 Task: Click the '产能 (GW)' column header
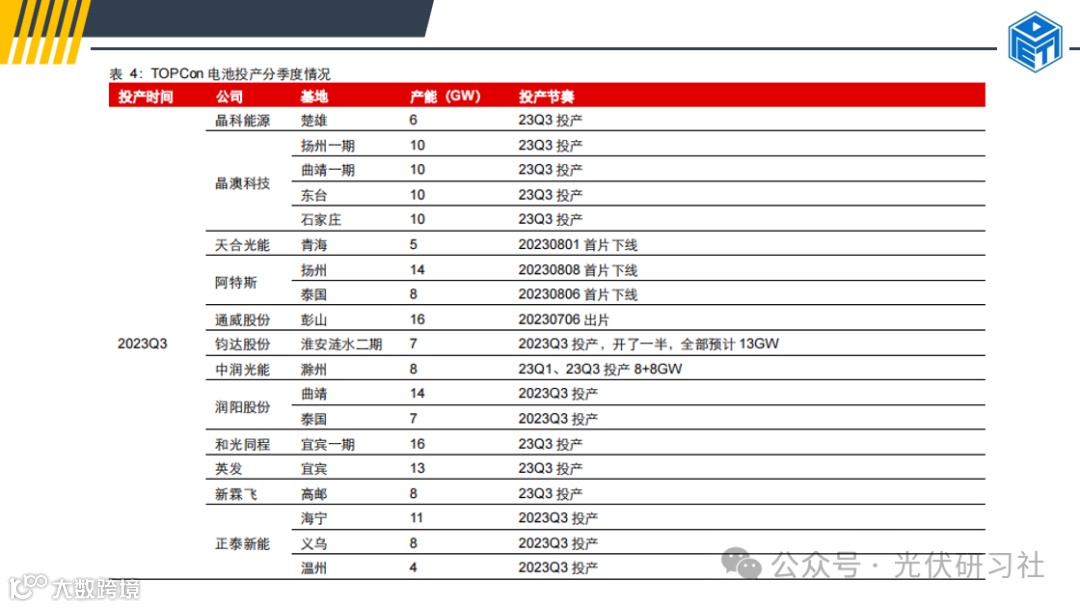coord(445,96)
